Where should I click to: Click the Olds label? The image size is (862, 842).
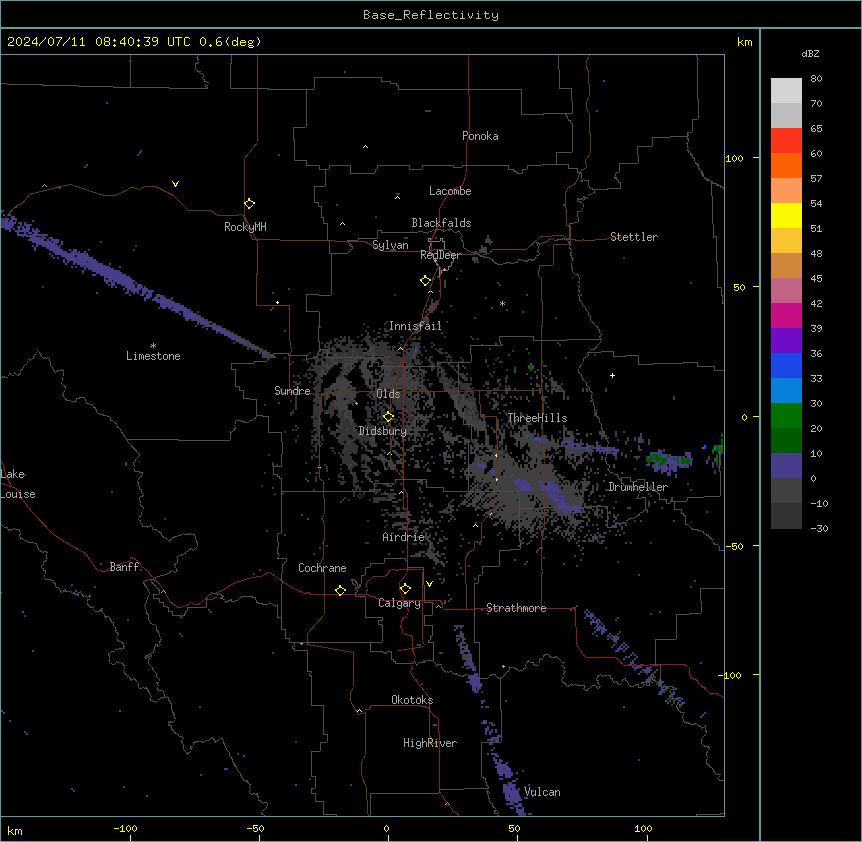pos(388,394)
